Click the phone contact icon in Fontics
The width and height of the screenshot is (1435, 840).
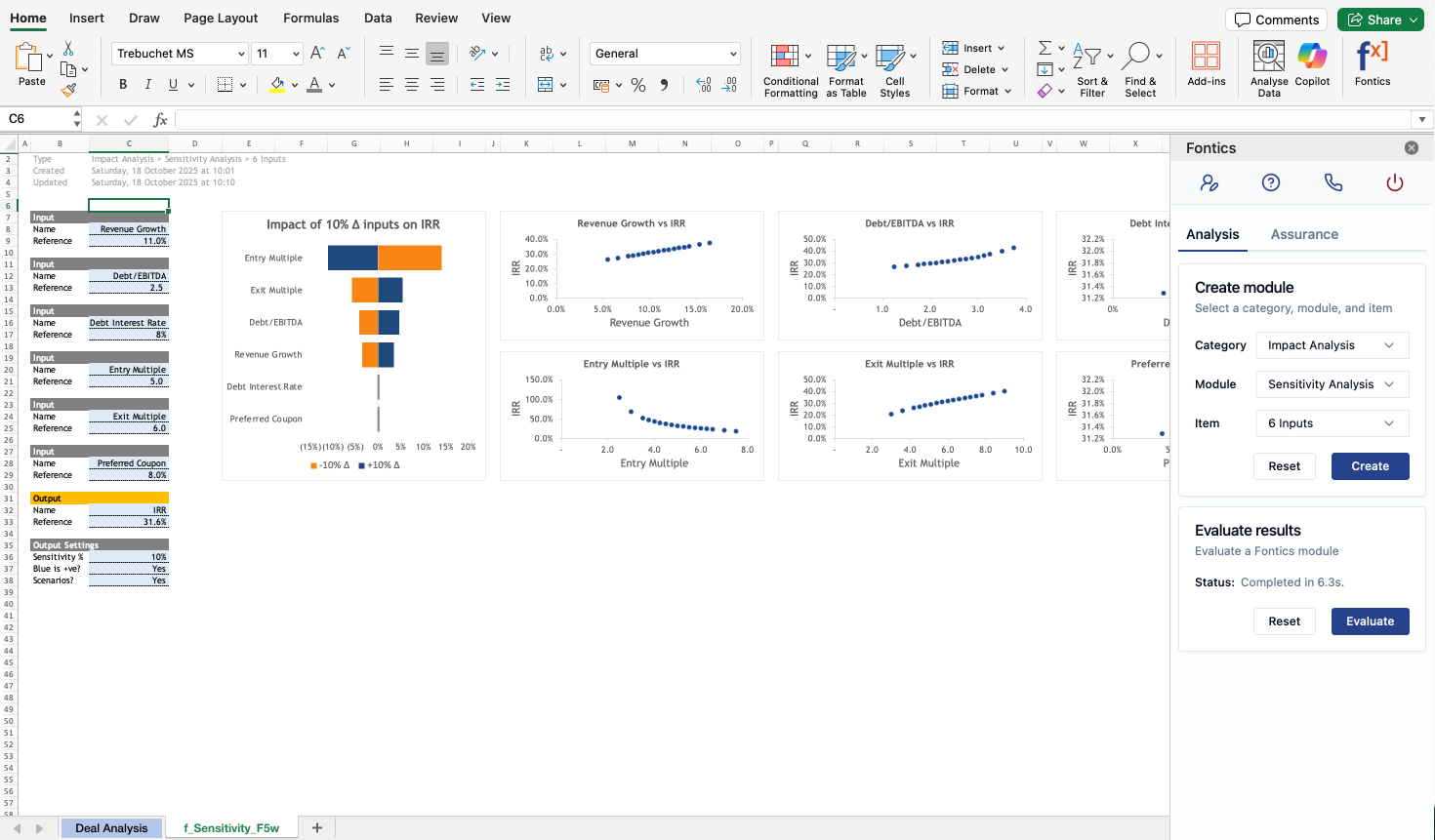(x=1332, y=182)
